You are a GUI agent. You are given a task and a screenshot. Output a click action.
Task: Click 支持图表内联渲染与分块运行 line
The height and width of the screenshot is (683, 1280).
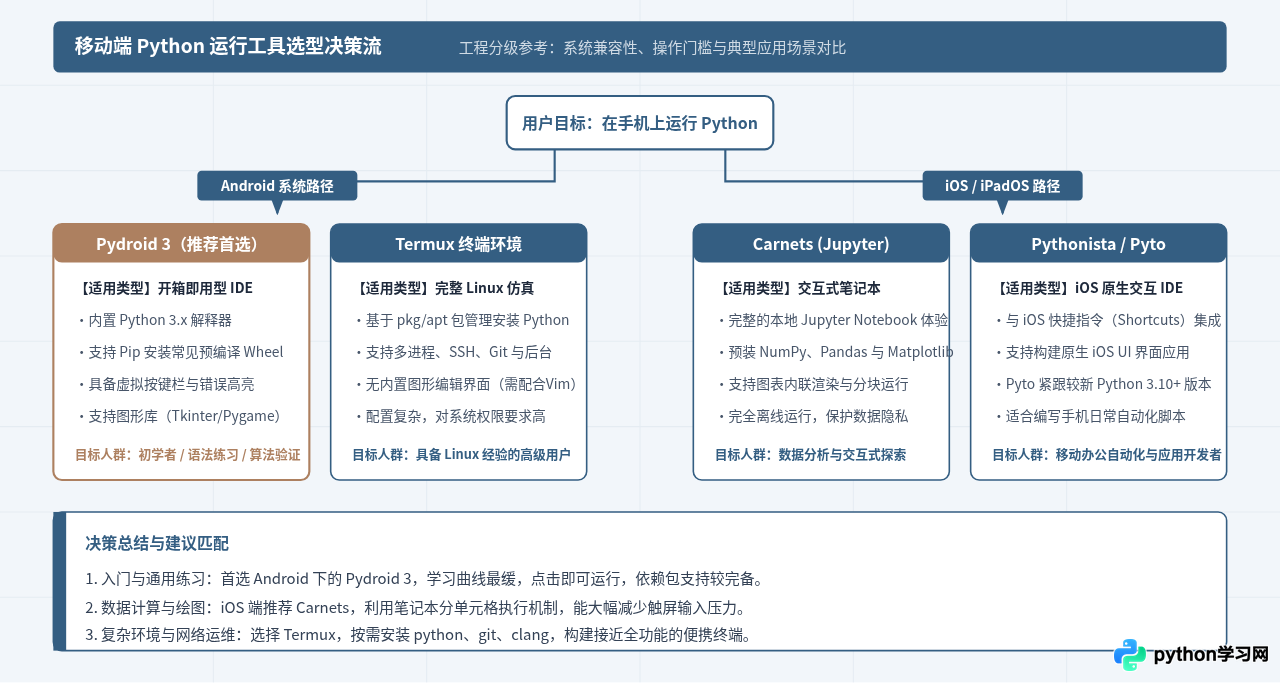click(x=812, y=384)
